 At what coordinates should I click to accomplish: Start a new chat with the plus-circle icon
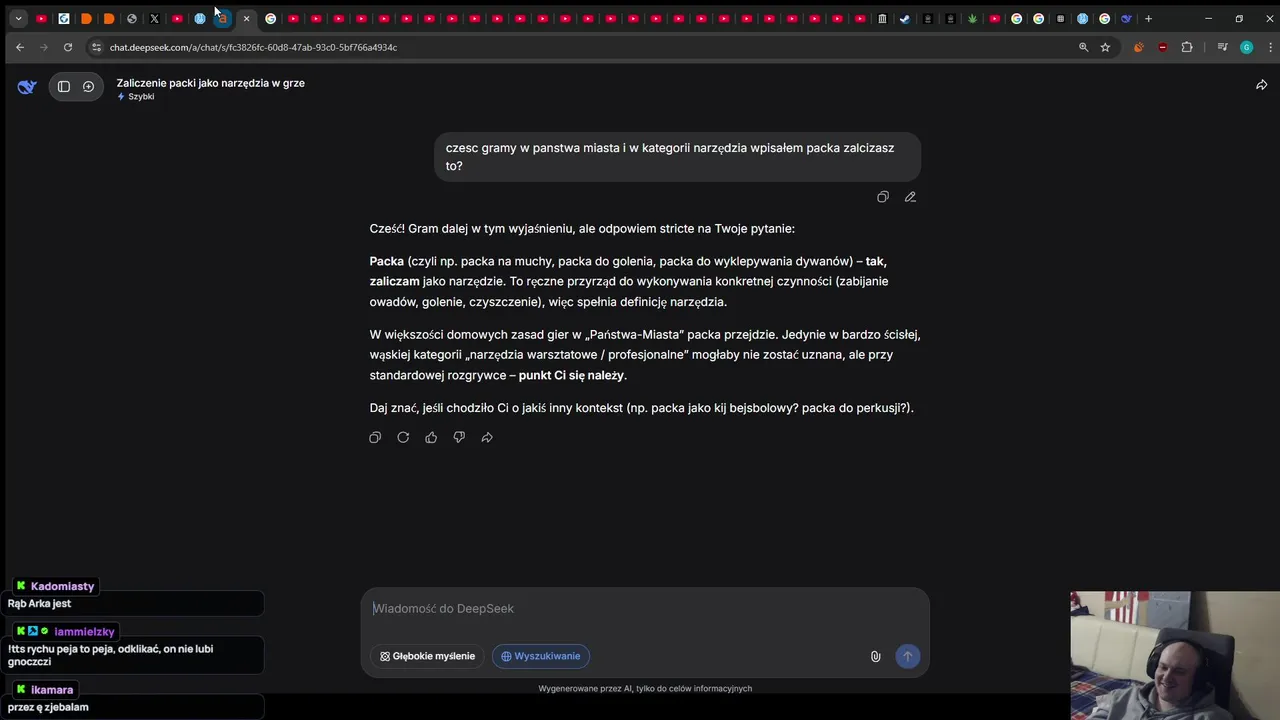click(88, 87)
